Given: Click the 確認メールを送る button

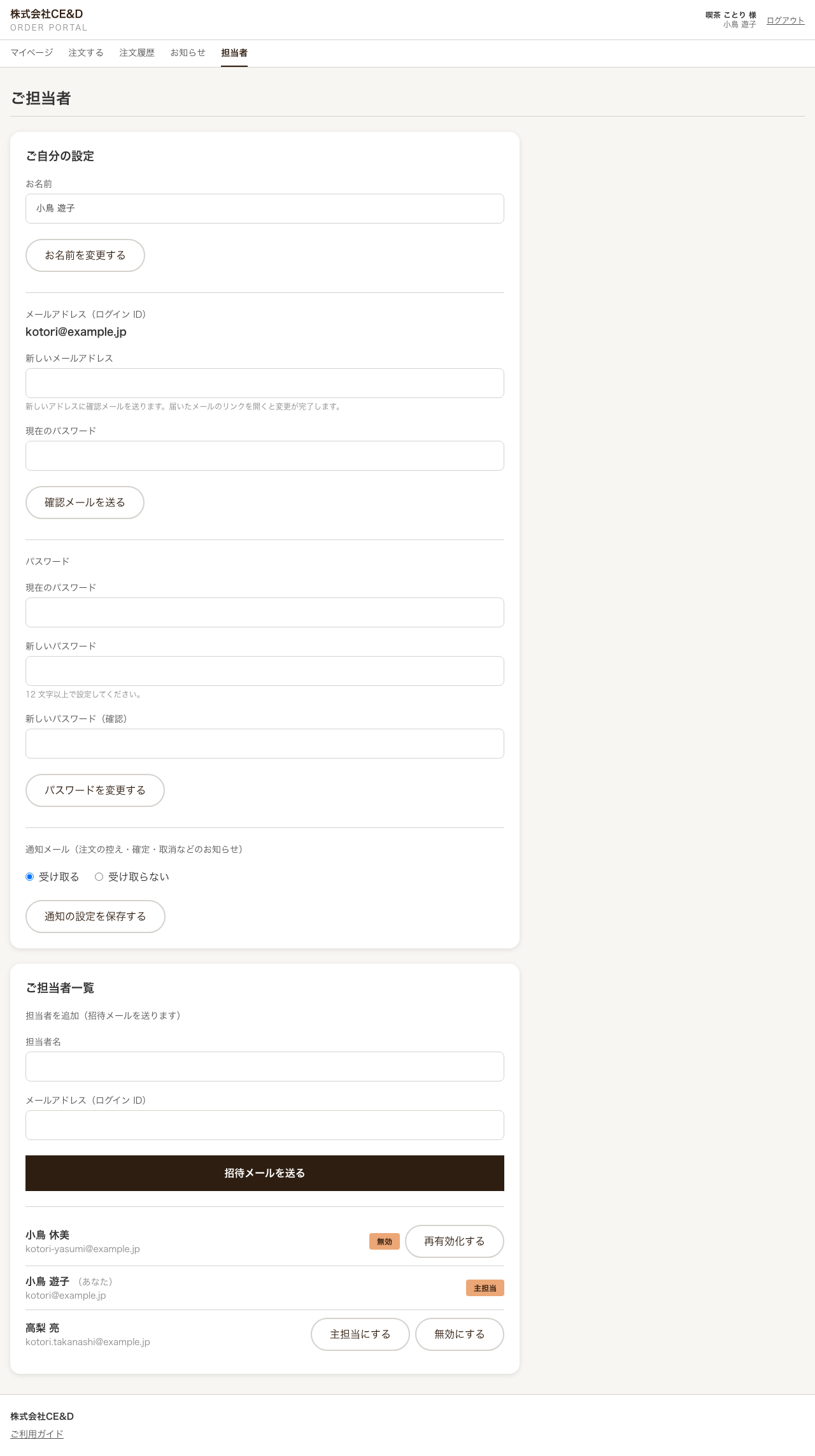Looking at the screenshot, I should (x=85, y=503).
